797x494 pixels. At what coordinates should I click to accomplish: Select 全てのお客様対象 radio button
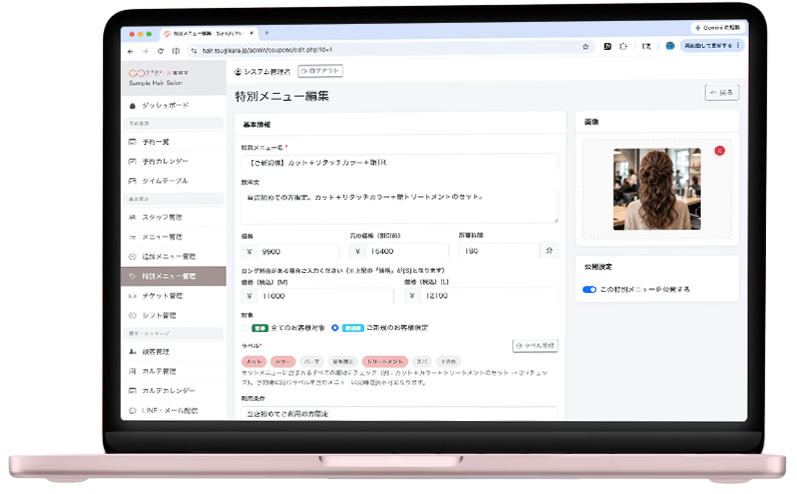(x=245, y=328)
